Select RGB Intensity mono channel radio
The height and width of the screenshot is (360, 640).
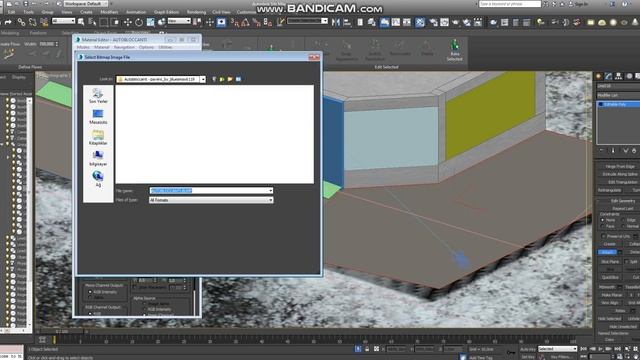[x=90, y=292]
